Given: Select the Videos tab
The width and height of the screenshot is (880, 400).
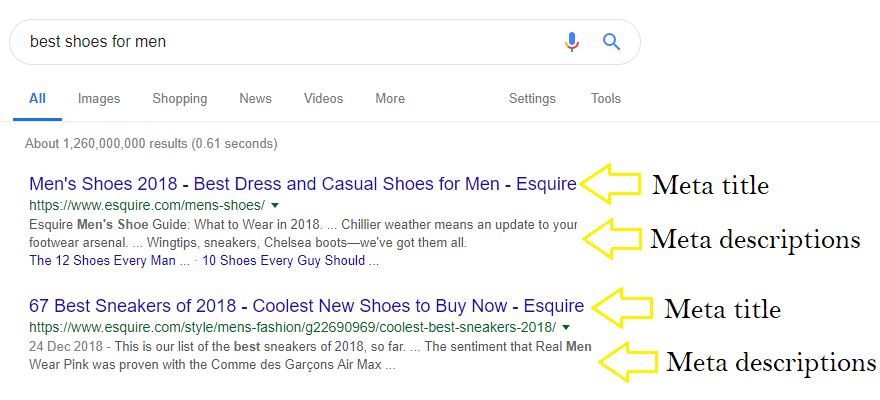Looking at the screenshot, I should (323, 99).
